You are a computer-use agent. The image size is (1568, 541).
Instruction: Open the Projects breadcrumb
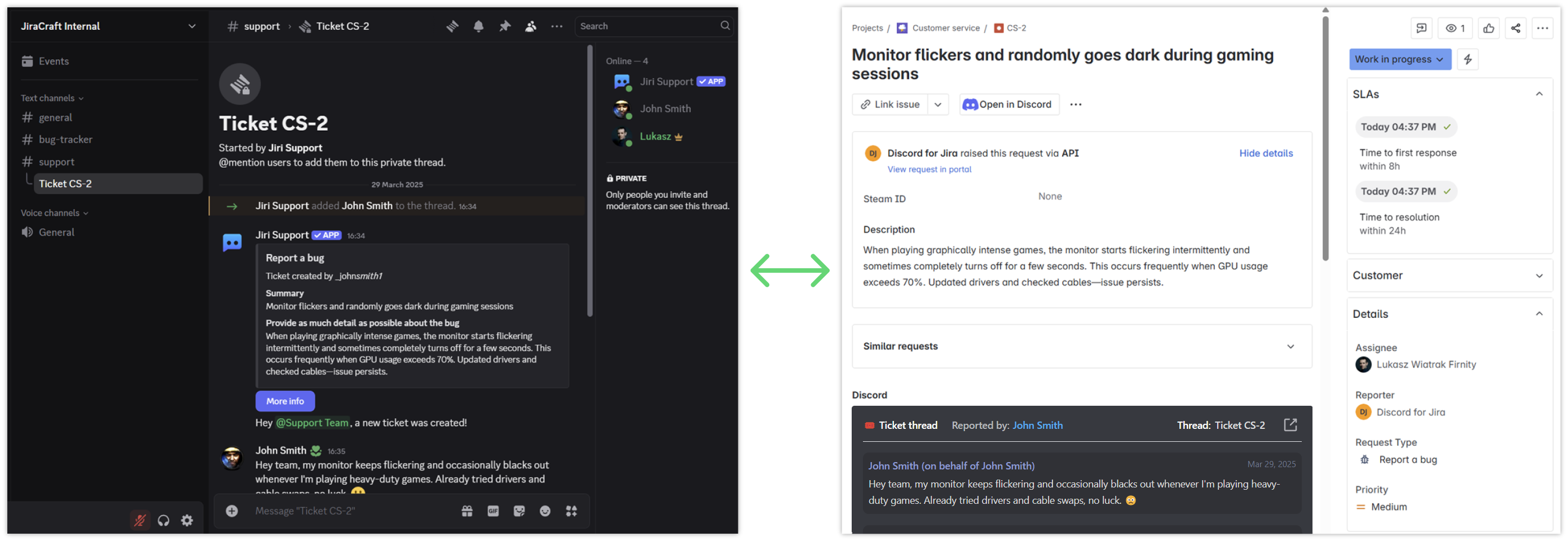[867, 28]
